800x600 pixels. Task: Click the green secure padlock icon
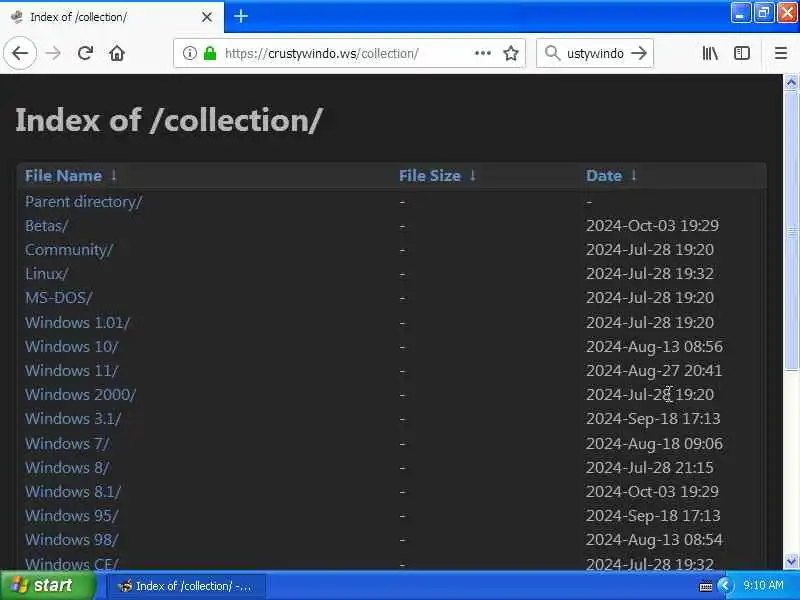[210, 53]
